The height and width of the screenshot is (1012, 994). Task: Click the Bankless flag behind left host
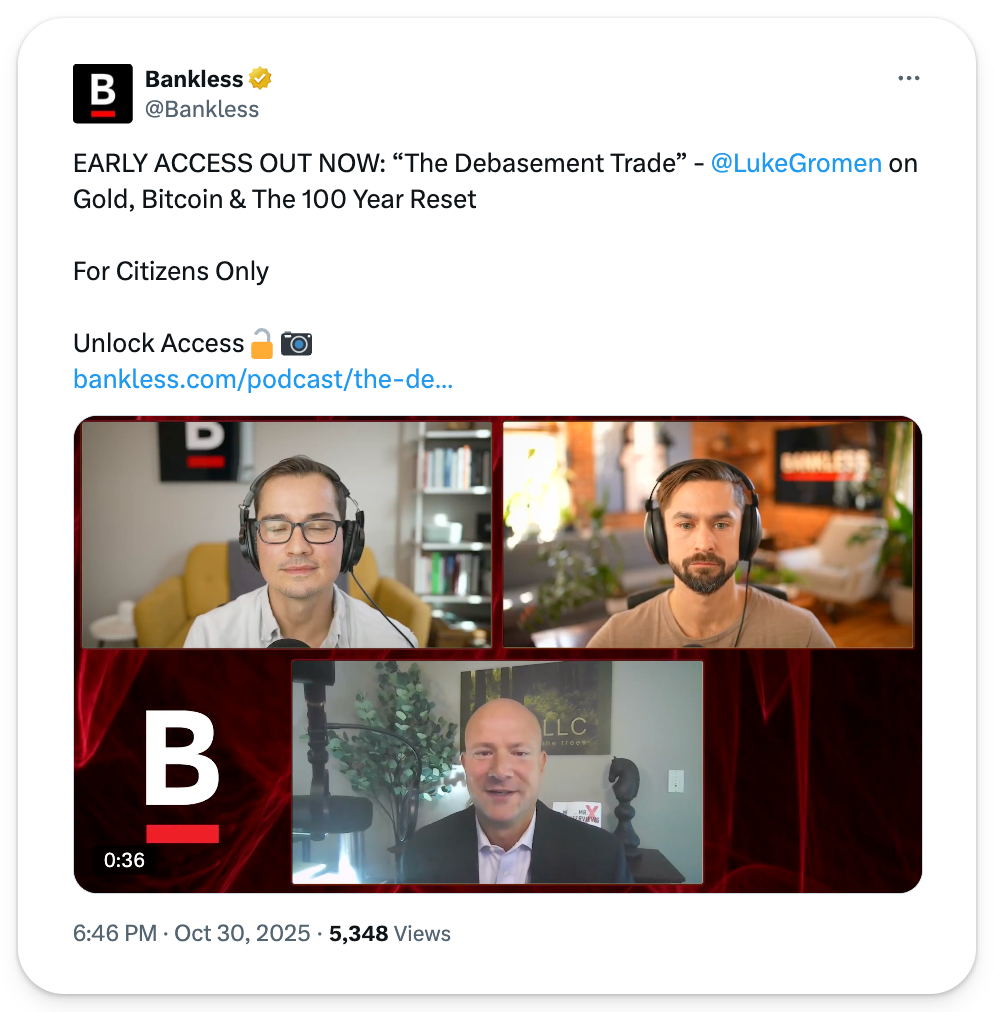(199, 451)
